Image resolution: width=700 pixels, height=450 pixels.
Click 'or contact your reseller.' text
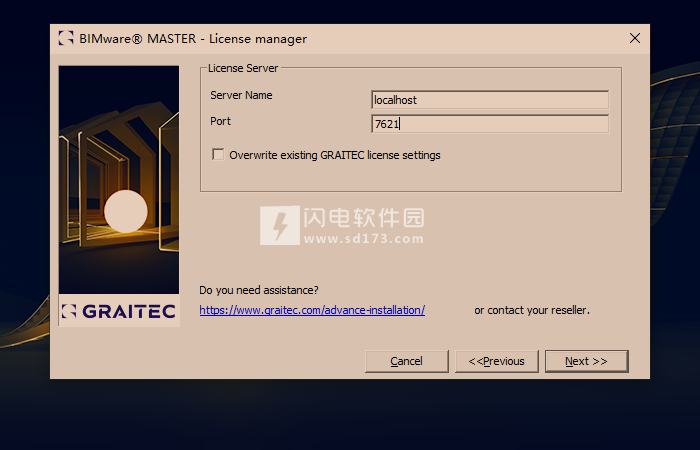click(532, 310)
